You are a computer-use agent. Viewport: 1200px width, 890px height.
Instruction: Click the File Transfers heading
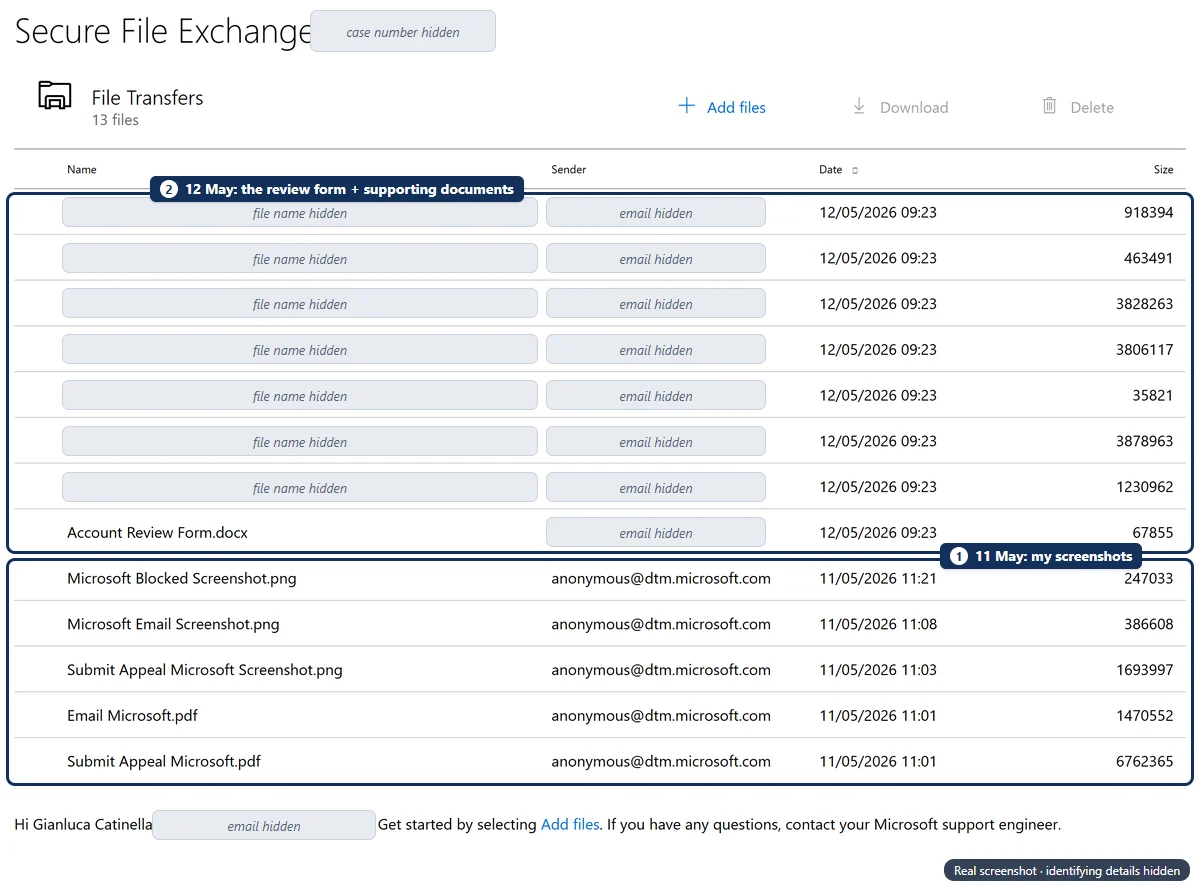147,97
